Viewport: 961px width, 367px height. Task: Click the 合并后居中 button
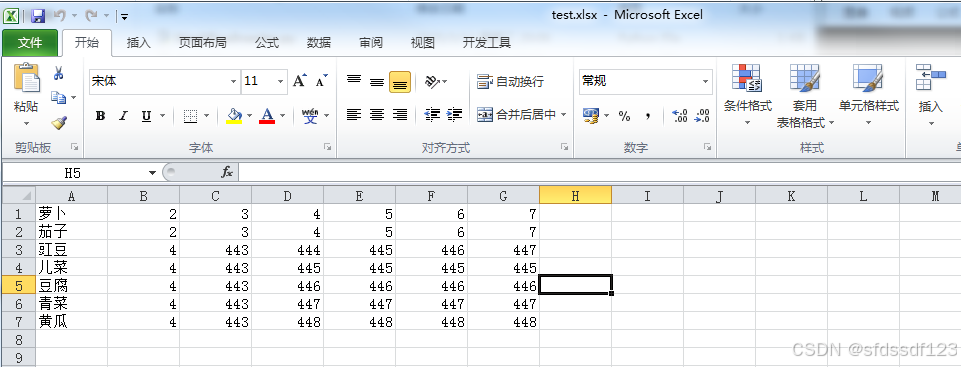coord(516,115)
